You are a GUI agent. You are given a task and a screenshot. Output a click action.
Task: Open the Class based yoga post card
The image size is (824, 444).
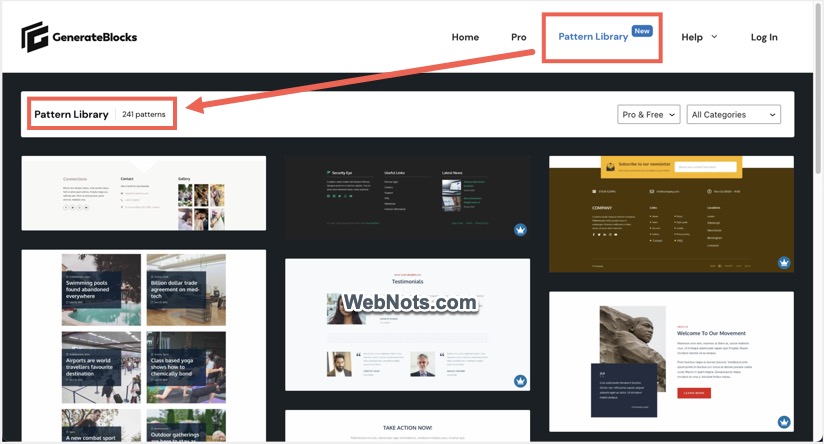click(186, 367)
